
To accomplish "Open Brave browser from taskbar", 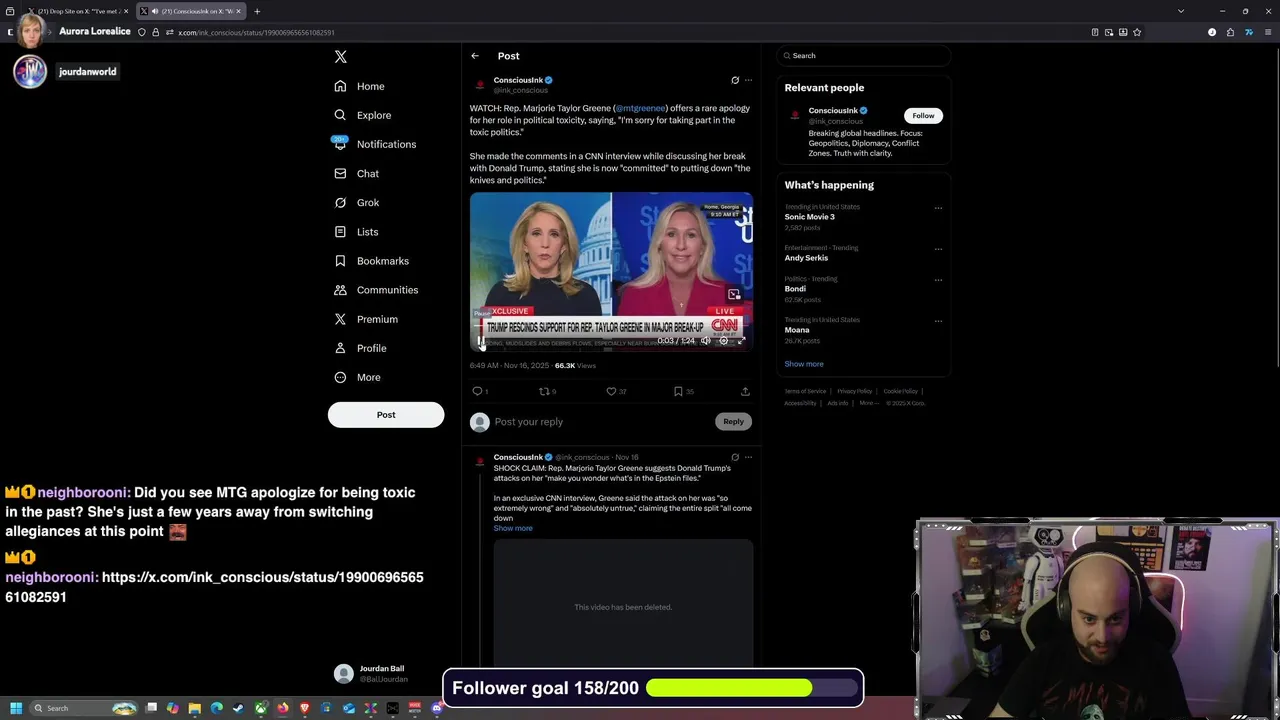I will pos(304,708).
